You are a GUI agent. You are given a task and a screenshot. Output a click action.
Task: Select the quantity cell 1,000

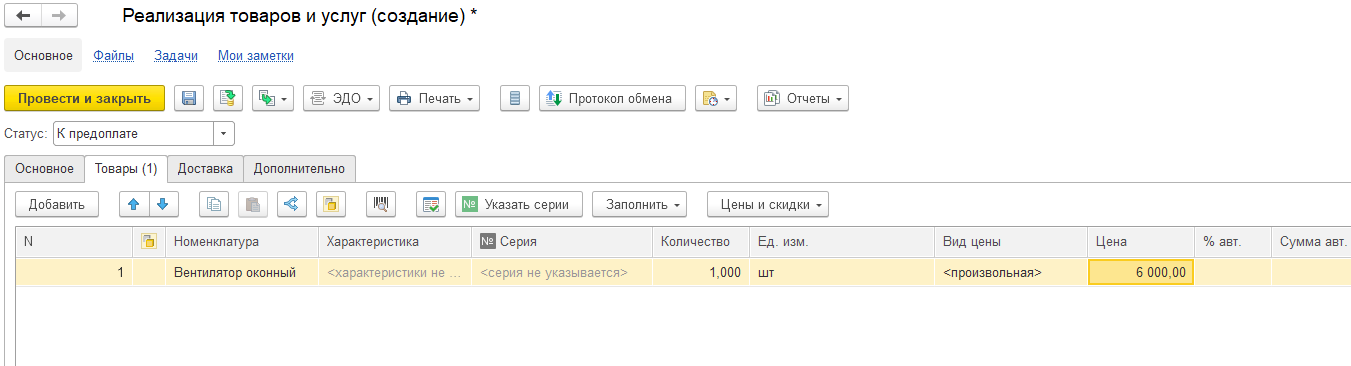point(701,272)
